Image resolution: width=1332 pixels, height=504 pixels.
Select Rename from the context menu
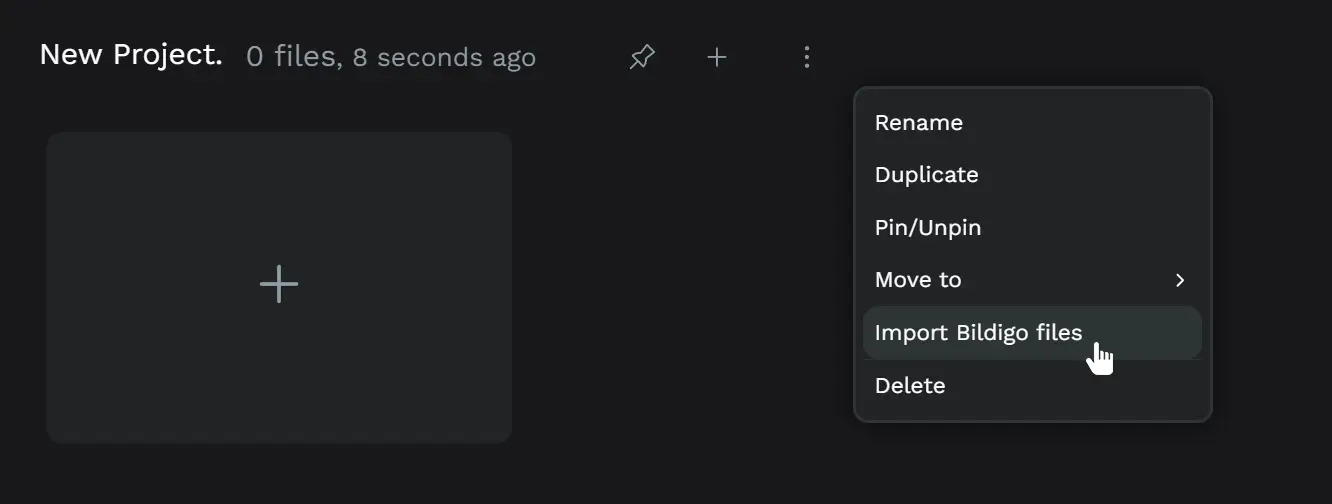pyautogui.click(x=918, y=123)
